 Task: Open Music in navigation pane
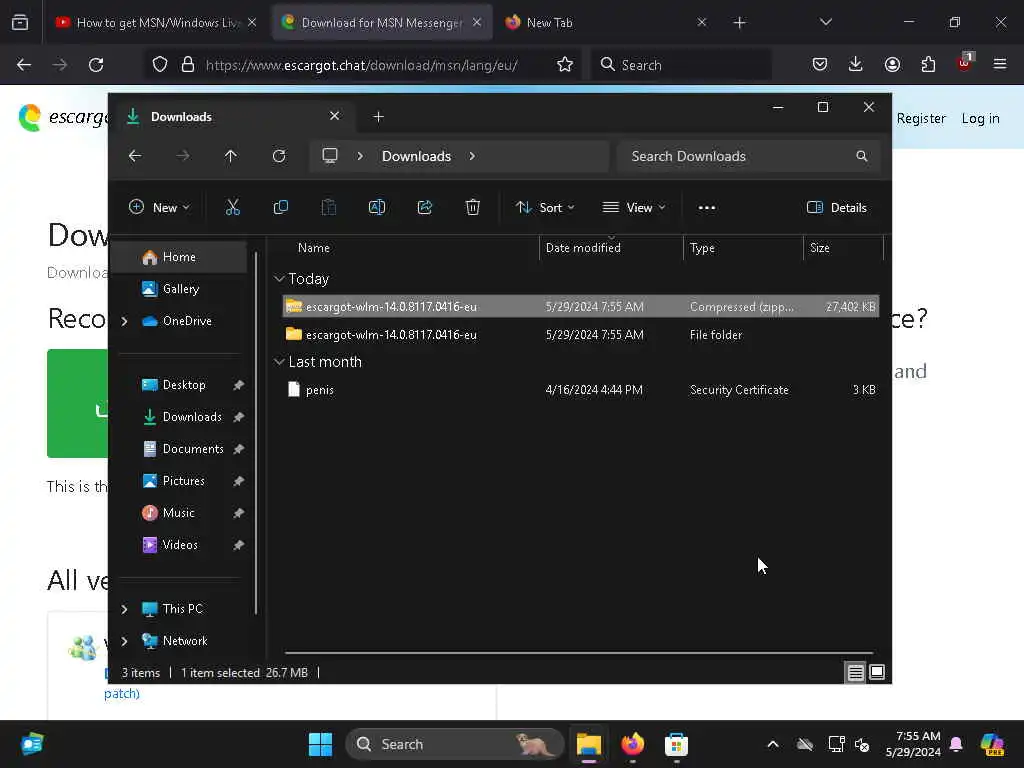tap(178, 513)
